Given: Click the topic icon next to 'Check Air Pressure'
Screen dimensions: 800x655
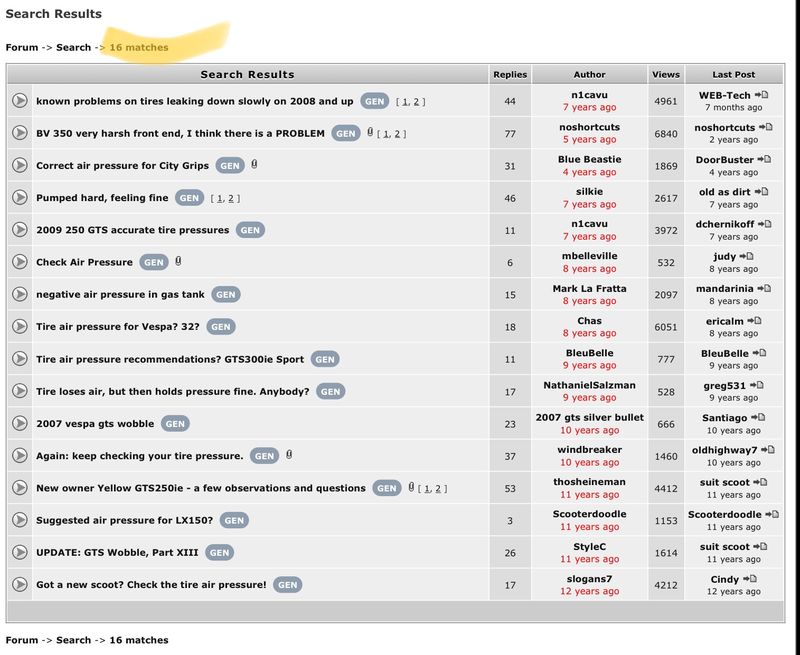Looking at the screenshot, I should 20,262.
